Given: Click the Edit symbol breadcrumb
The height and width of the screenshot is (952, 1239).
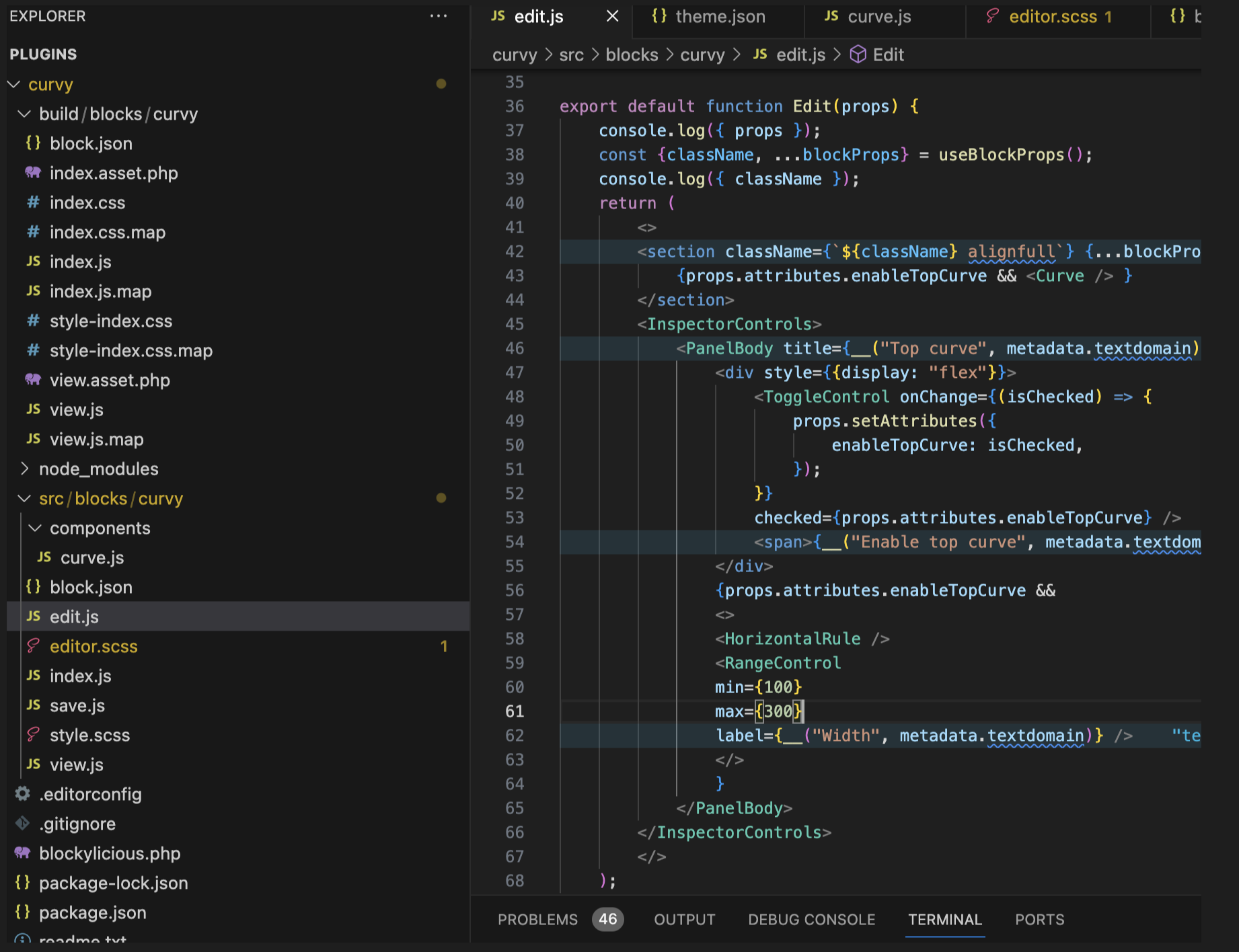Looking at the screenshot, I should 888,54.
